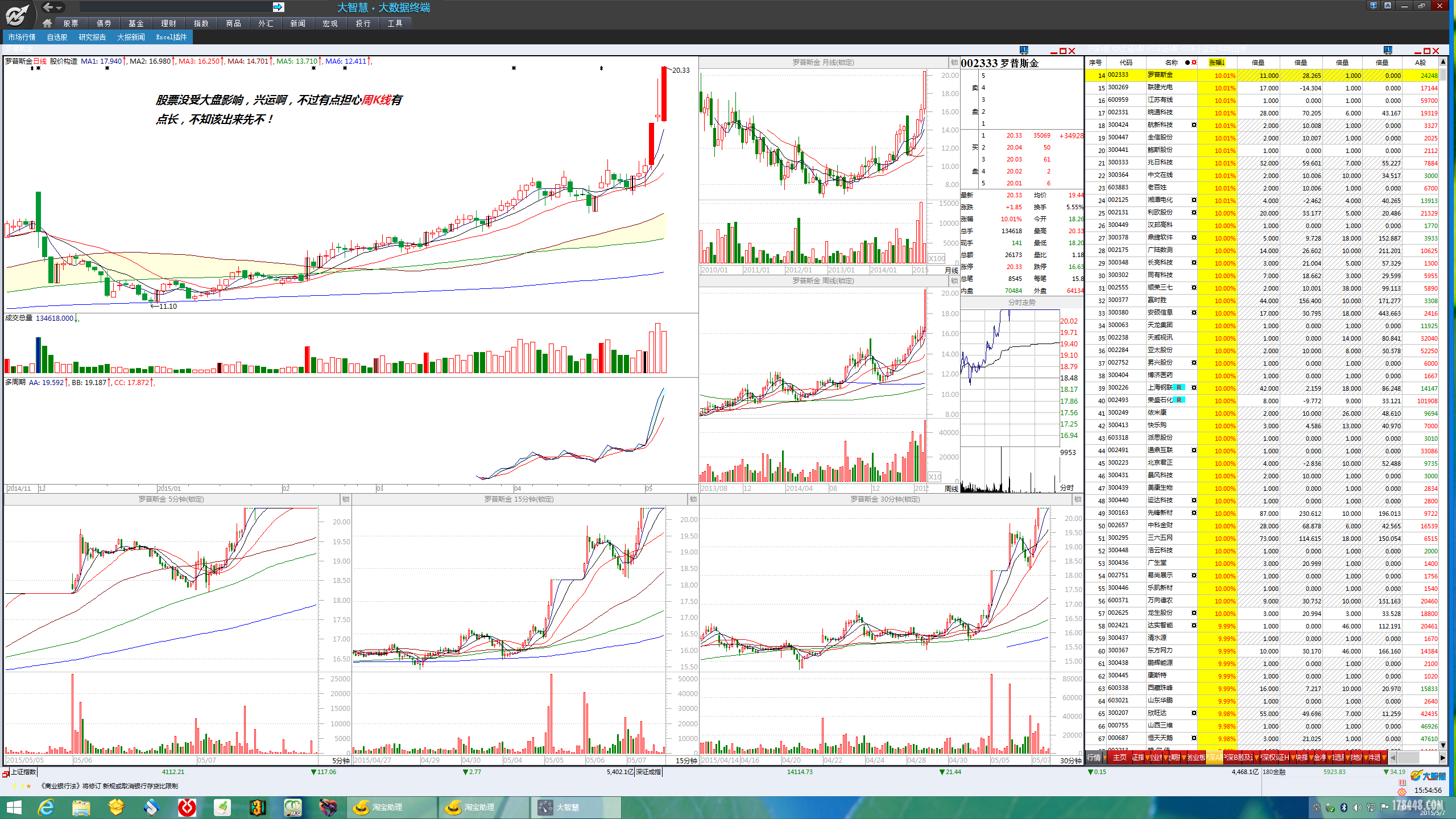Click the right arrow of bottom tab scrollbar
Viewport: 1456px width, 819px height.
pyautogui.click(x=1442, y=758)
